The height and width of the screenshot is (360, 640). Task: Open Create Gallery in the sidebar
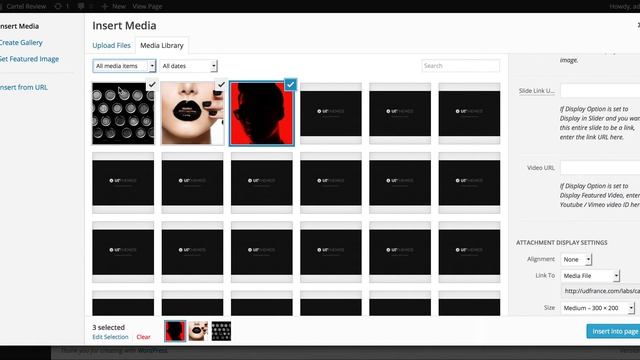pyautogui.click(x=21, y=42)
